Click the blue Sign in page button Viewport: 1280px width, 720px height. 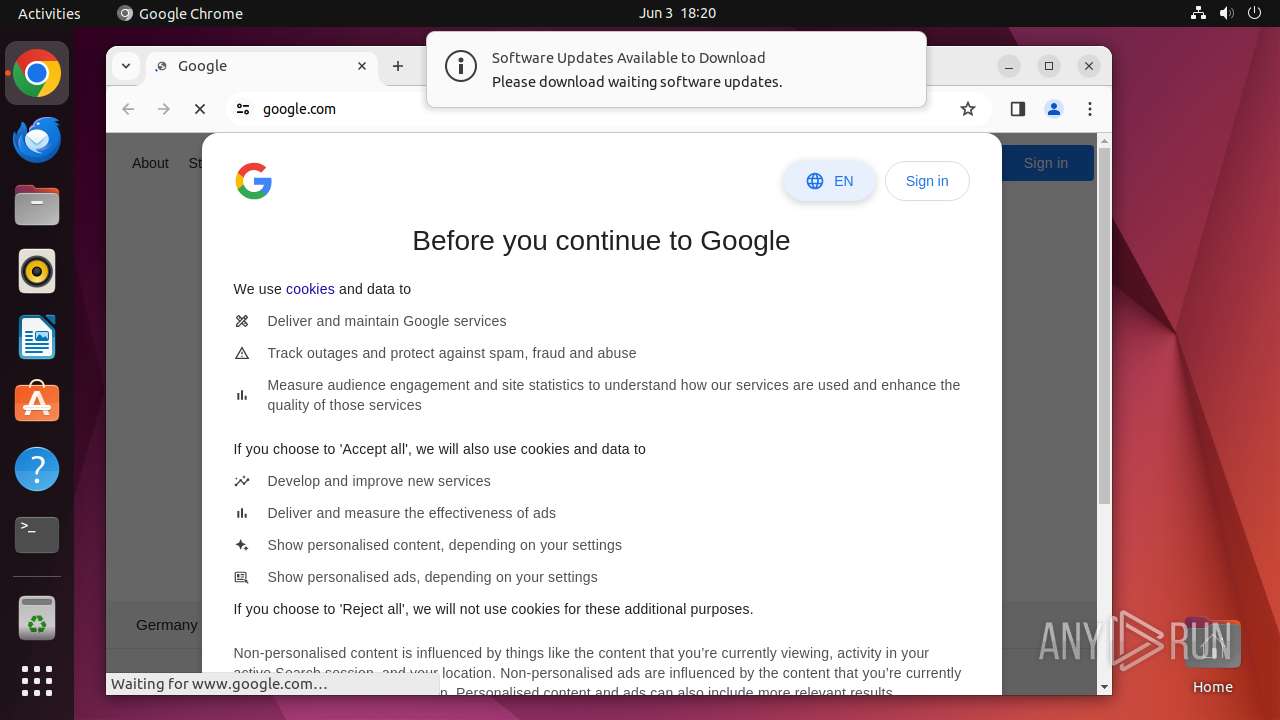tap(1046, 163)
